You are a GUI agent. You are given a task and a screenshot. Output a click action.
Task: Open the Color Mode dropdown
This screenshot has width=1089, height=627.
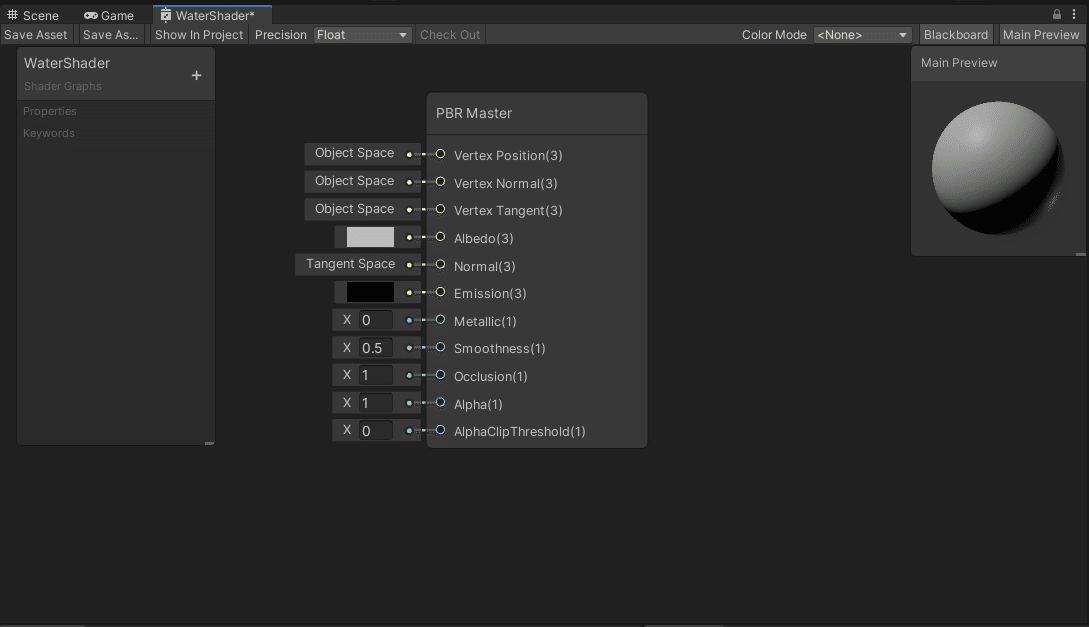point(861,35)
